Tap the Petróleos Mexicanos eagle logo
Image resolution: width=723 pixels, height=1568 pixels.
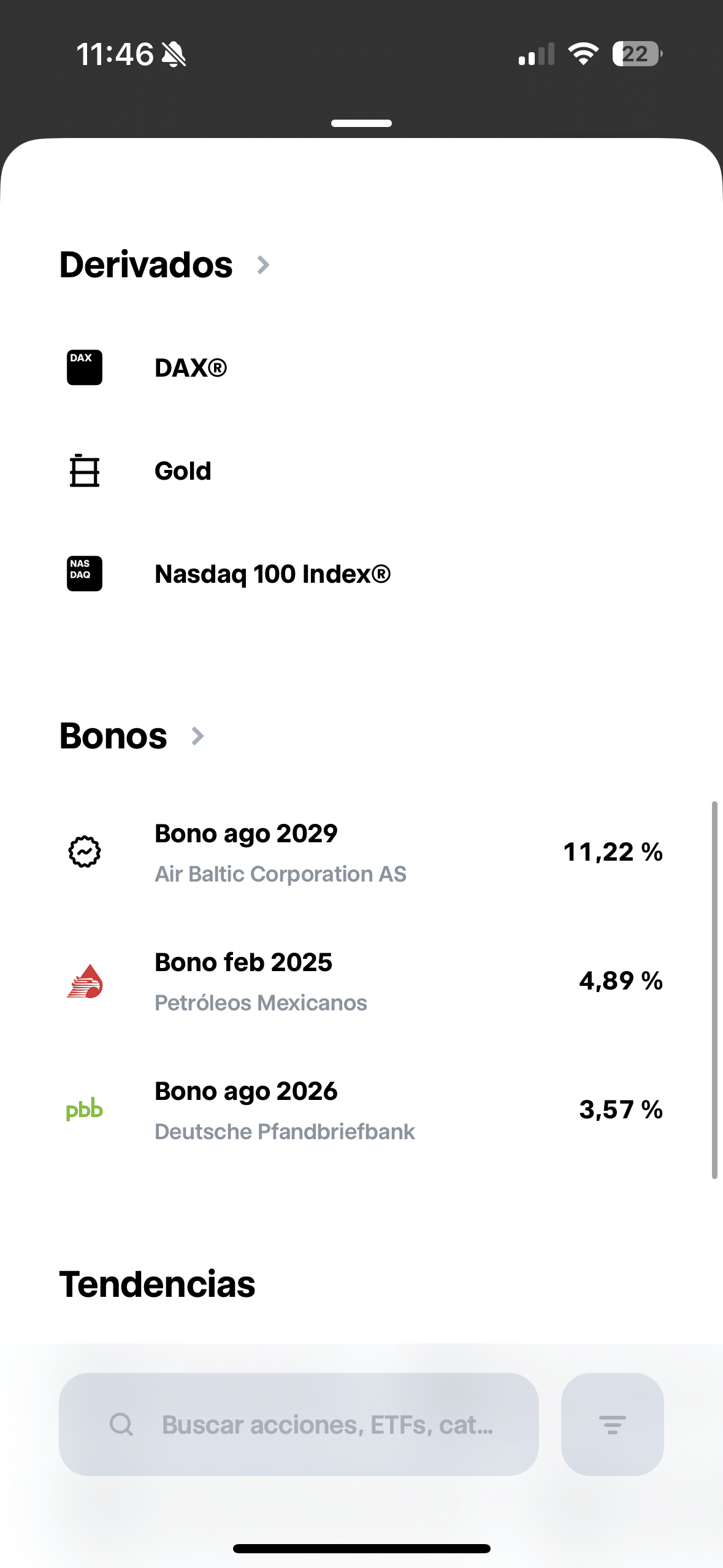(x=85, y=981)
